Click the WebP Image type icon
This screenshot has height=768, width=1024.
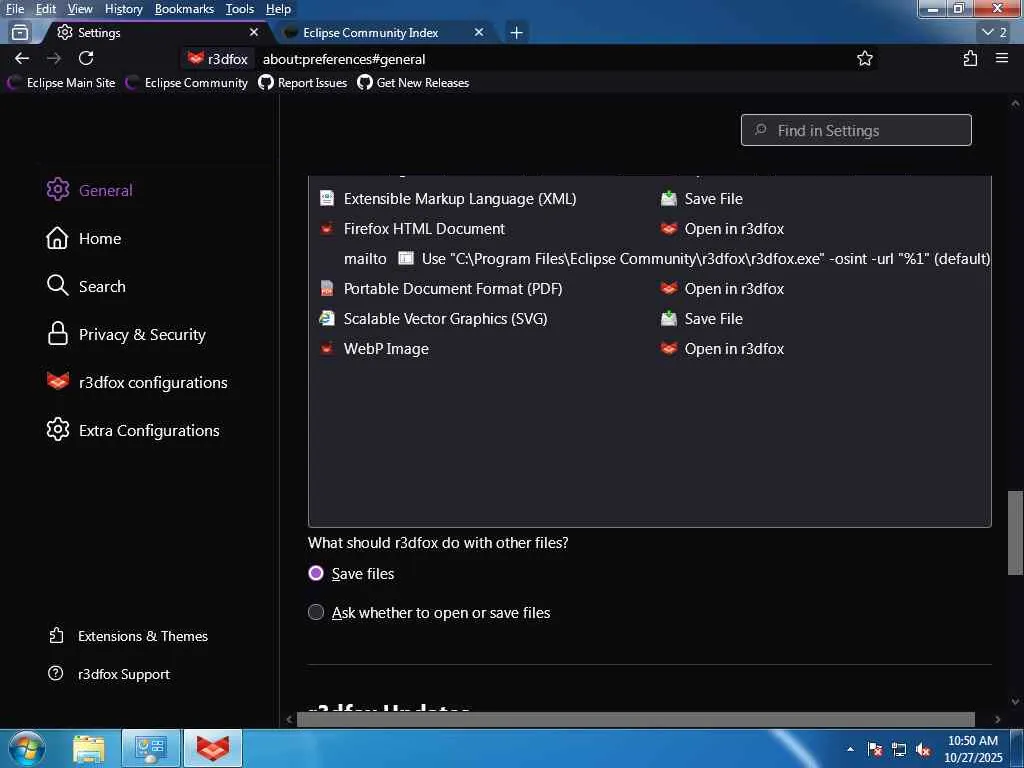pos(327,349)
